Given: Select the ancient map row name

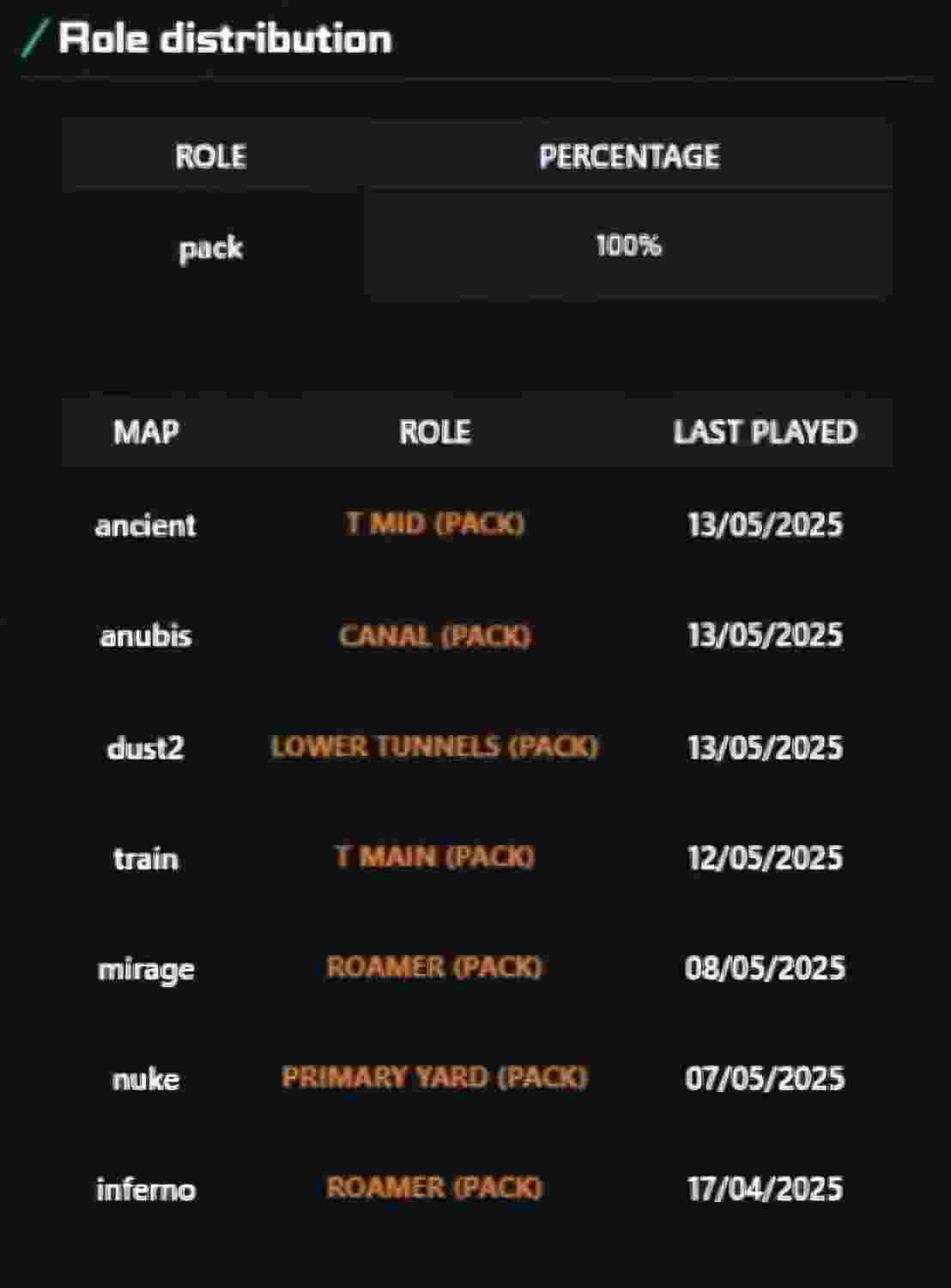Looking at the screenshot, I should (x=146, y=525).
